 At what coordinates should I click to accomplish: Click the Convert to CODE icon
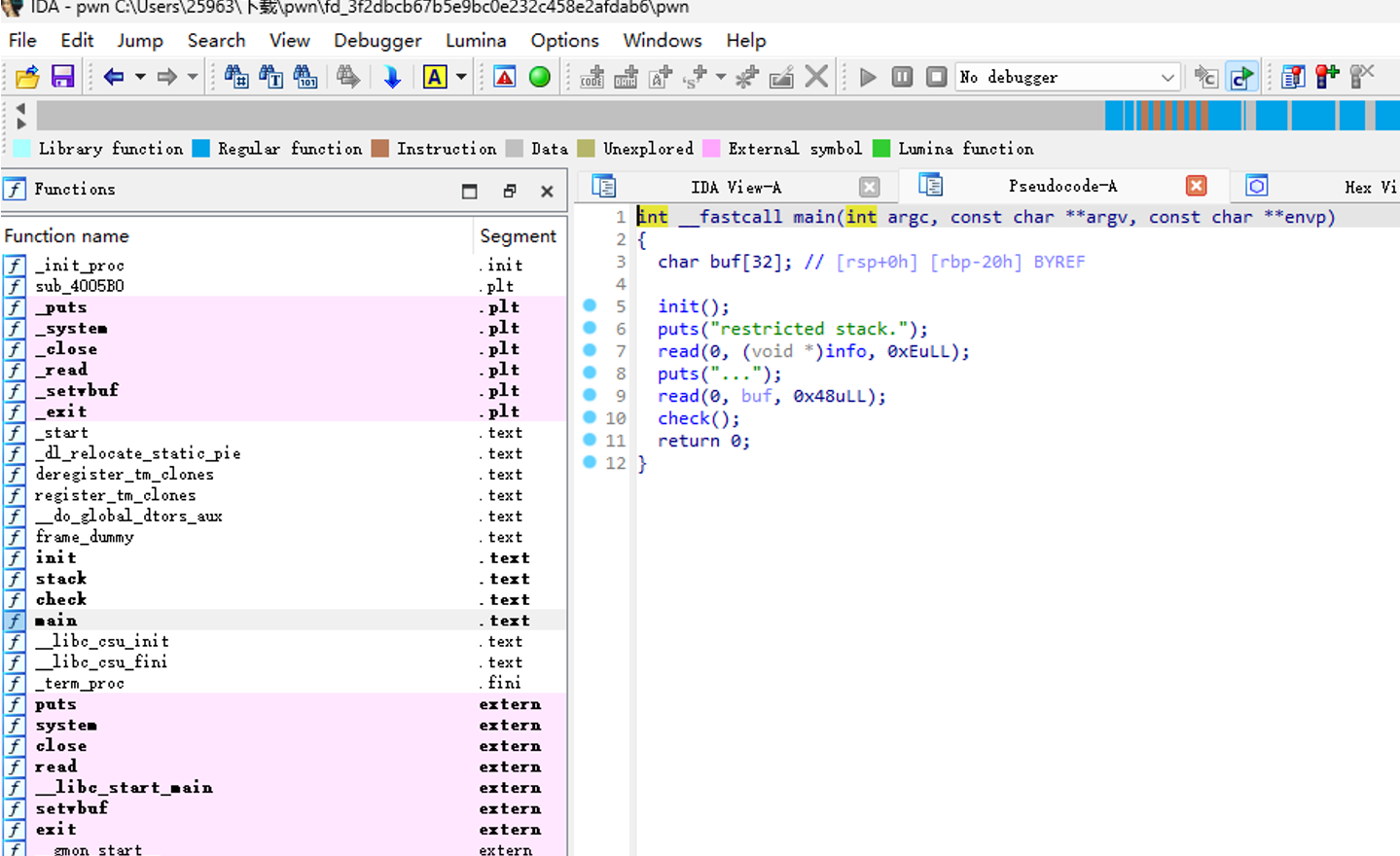click(x=592, y=77)
